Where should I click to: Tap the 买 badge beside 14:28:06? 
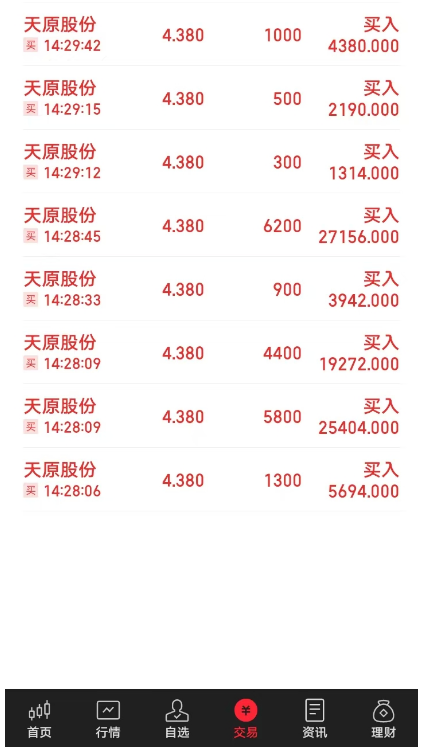(x=31, y=490)
